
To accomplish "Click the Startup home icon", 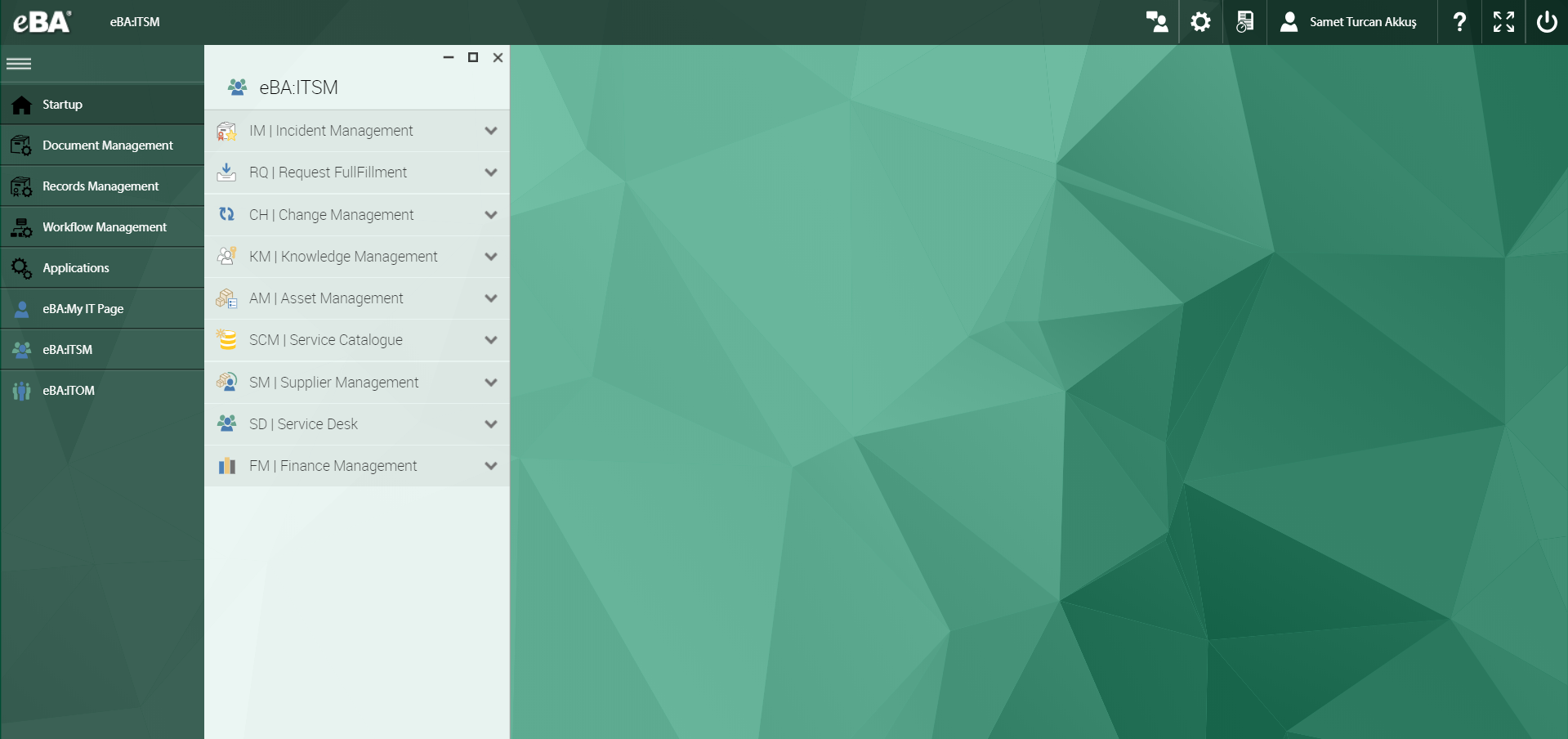I will [x=22, y=105].
